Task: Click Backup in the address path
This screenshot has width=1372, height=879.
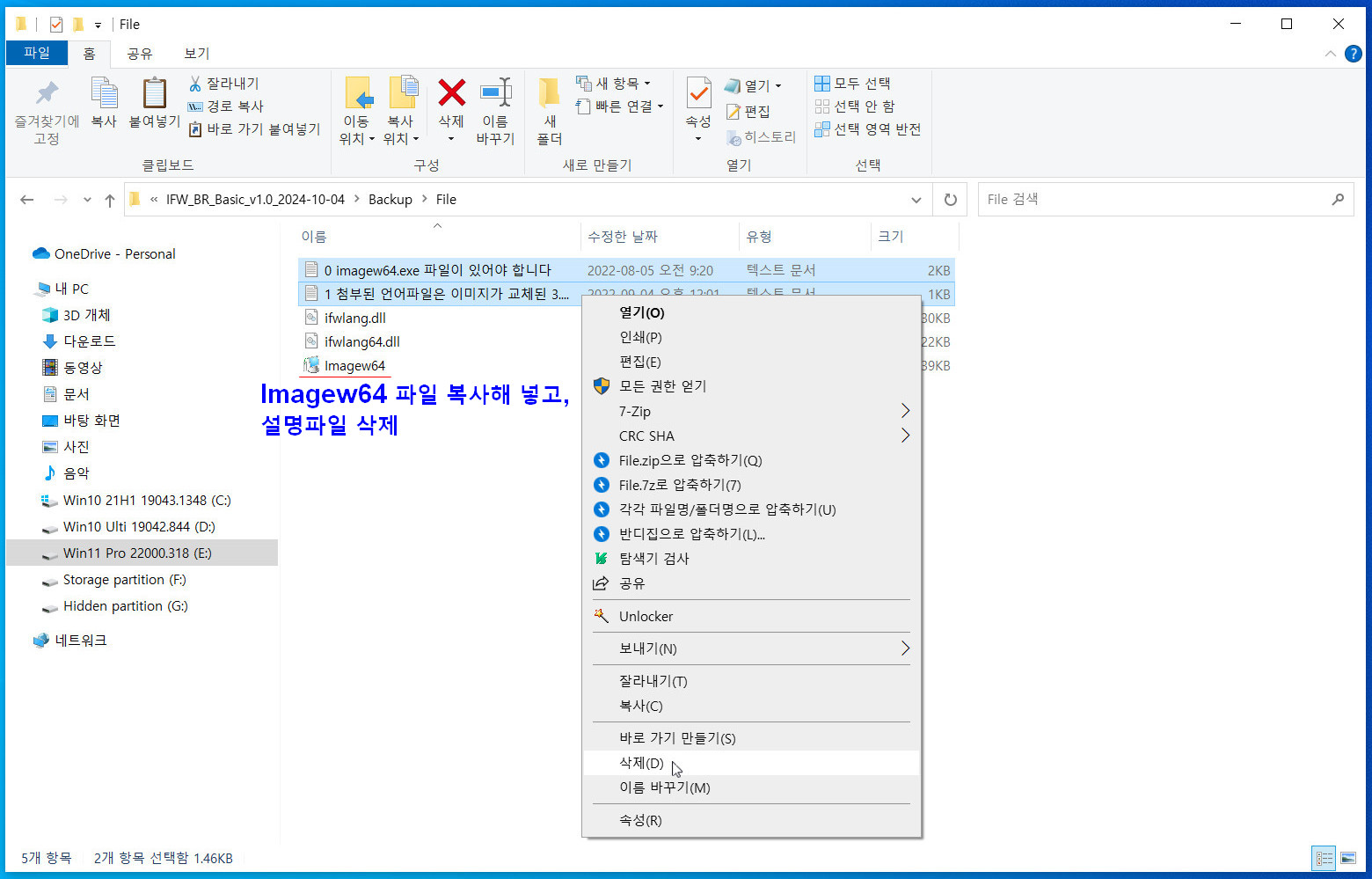Action: point(390,200)
